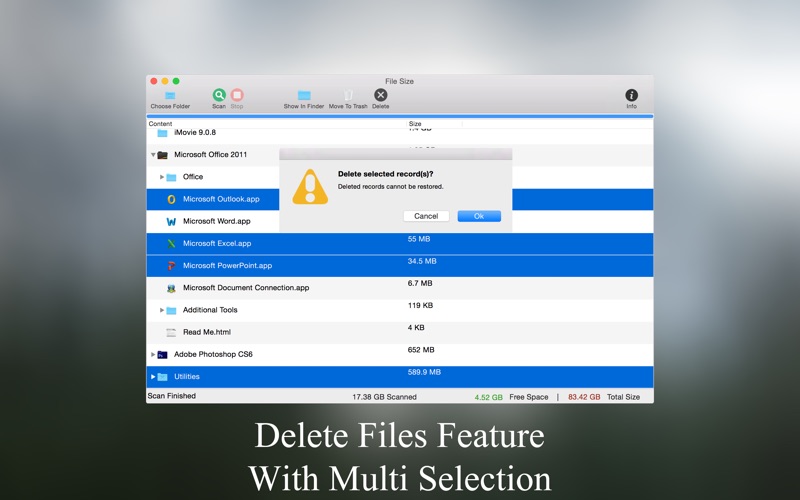Minimize the window with yellow button
This screenshot has height=500, width=800.
point(165,81)
